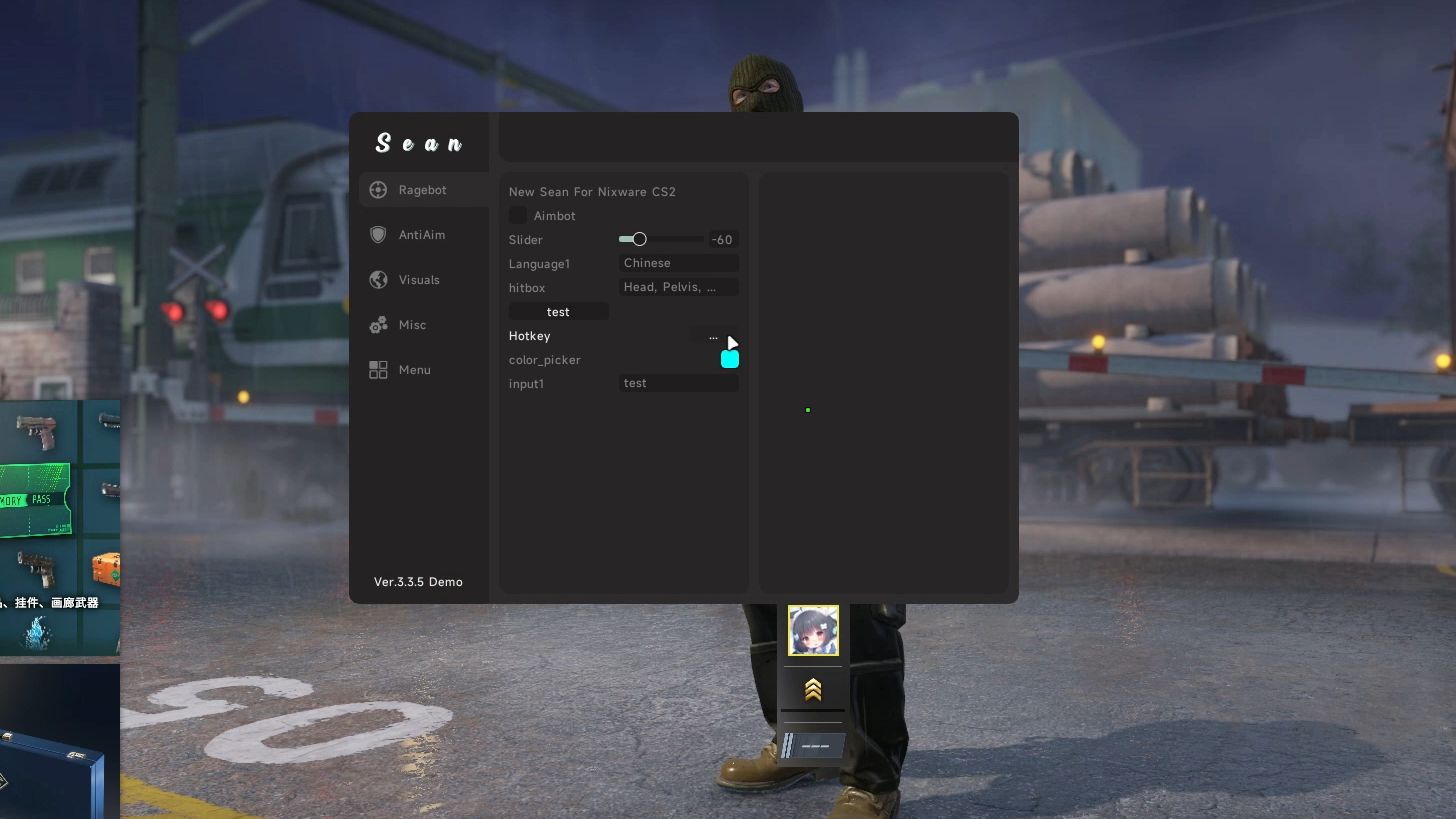Open the cyan color_picker swatch
The image size is (1456, 819).
click(729, 358)
